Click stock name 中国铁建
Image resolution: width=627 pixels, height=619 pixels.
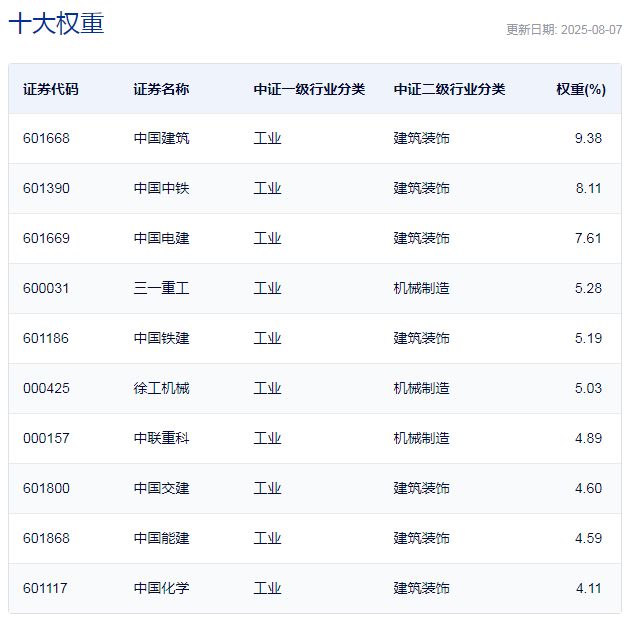(x=161, y=338)
